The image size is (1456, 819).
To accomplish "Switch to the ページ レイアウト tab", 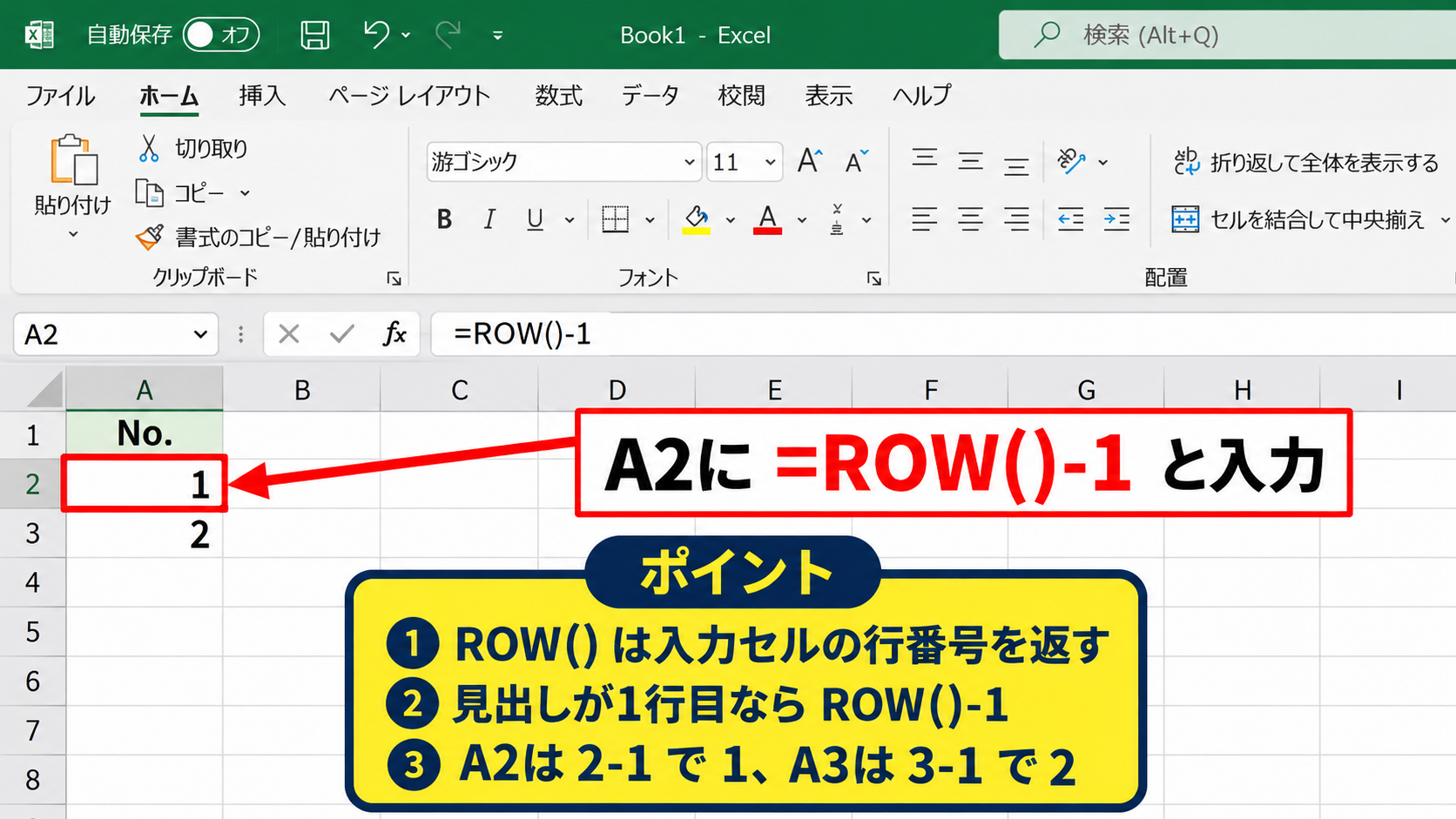I will click(x=409, y=95).
